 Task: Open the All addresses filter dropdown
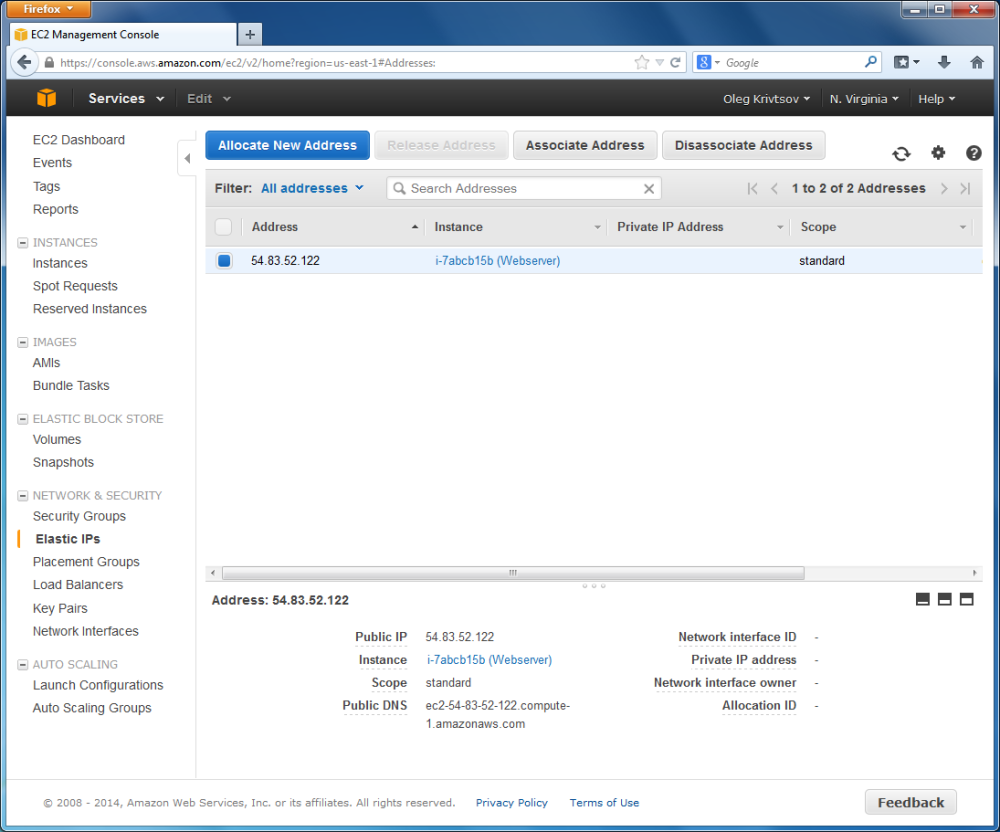coord(312,189)
